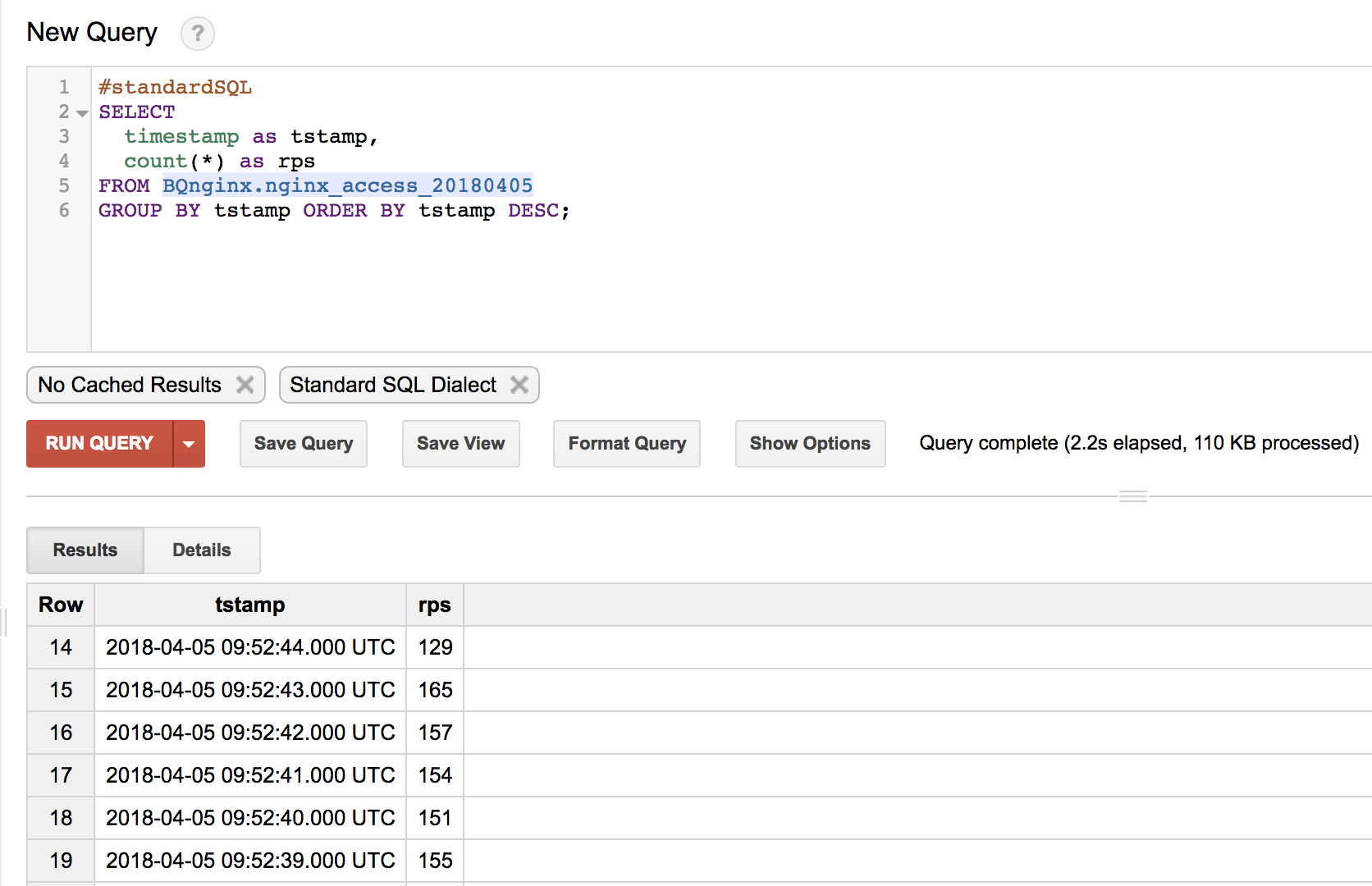Run the SQL query
Viewport: 1372px width, 886px height.
97,444
